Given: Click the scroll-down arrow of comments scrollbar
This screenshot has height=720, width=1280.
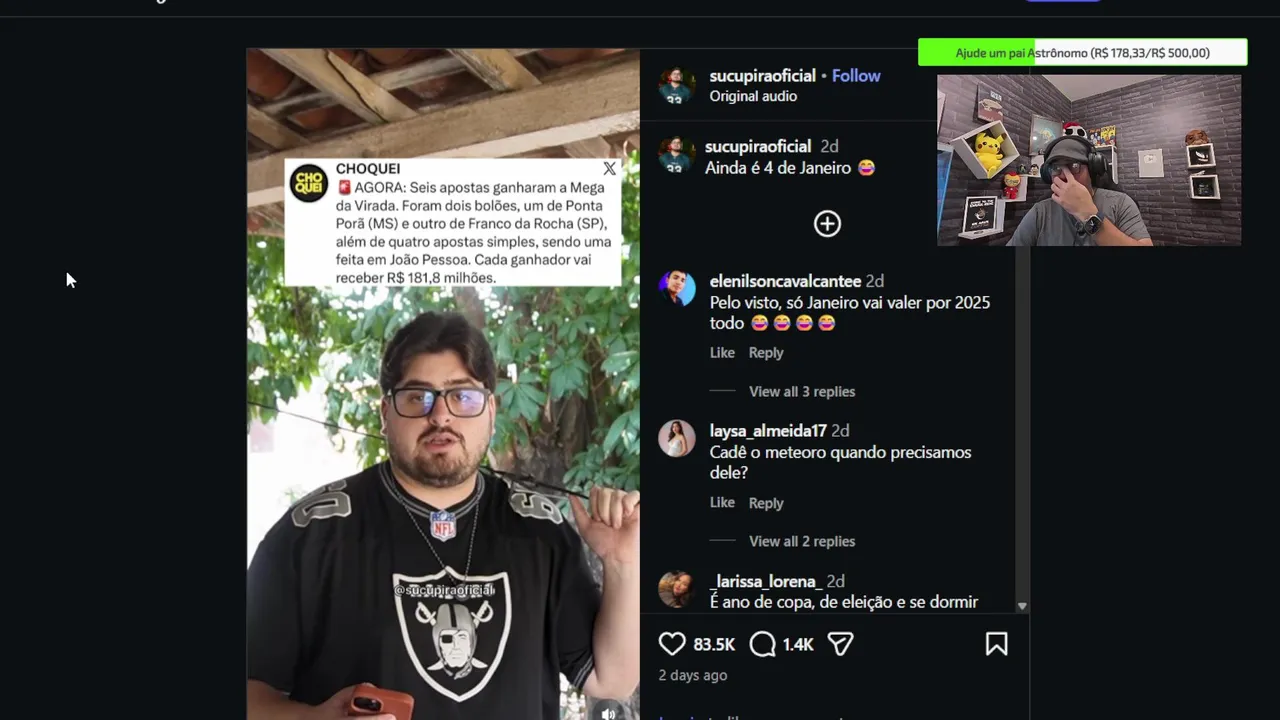Looking at the screenshot, I should 1022,606.
